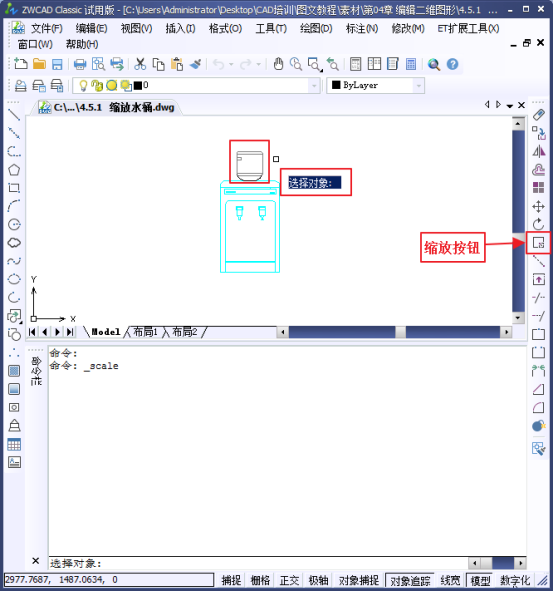Viewport: 554px width, 591px height.
Task: Cut selection with the scissors icon
Action: [140, 64]
